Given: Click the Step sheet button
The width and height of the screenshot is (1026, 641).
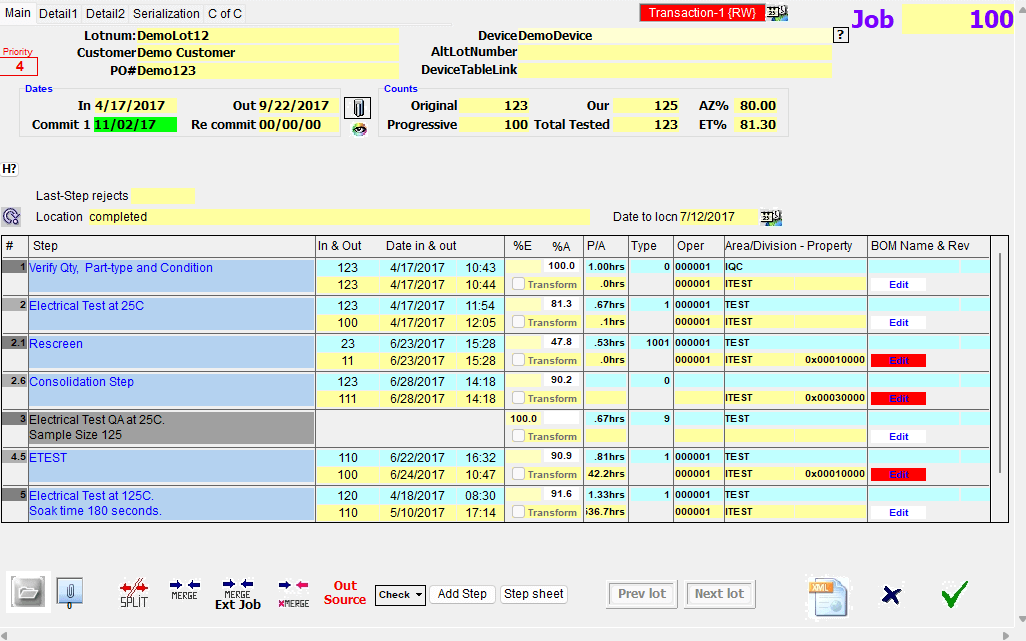Looking at the screenshot, I should (x=534, y=594).
